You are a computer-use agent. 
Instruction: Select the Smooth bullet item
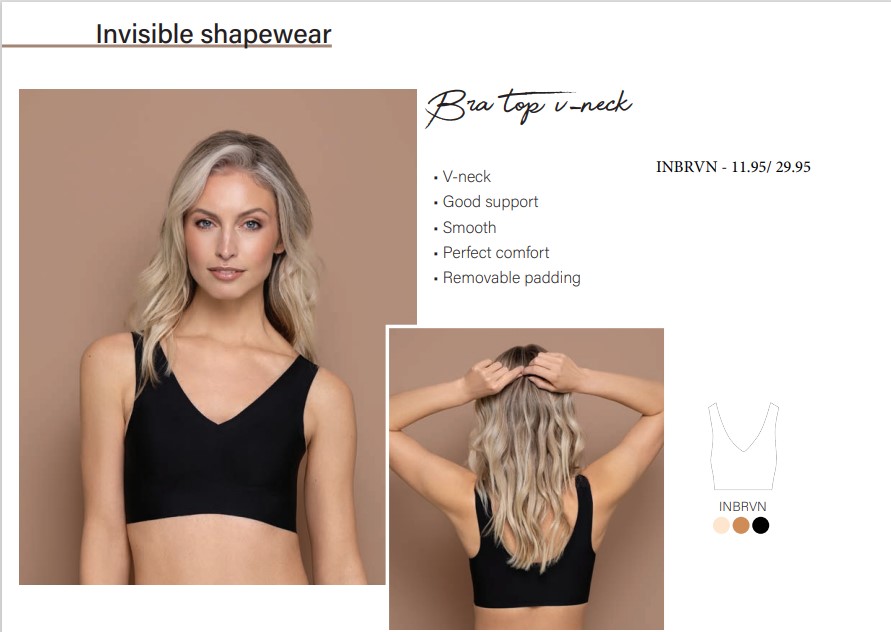[x=465, y=227]
